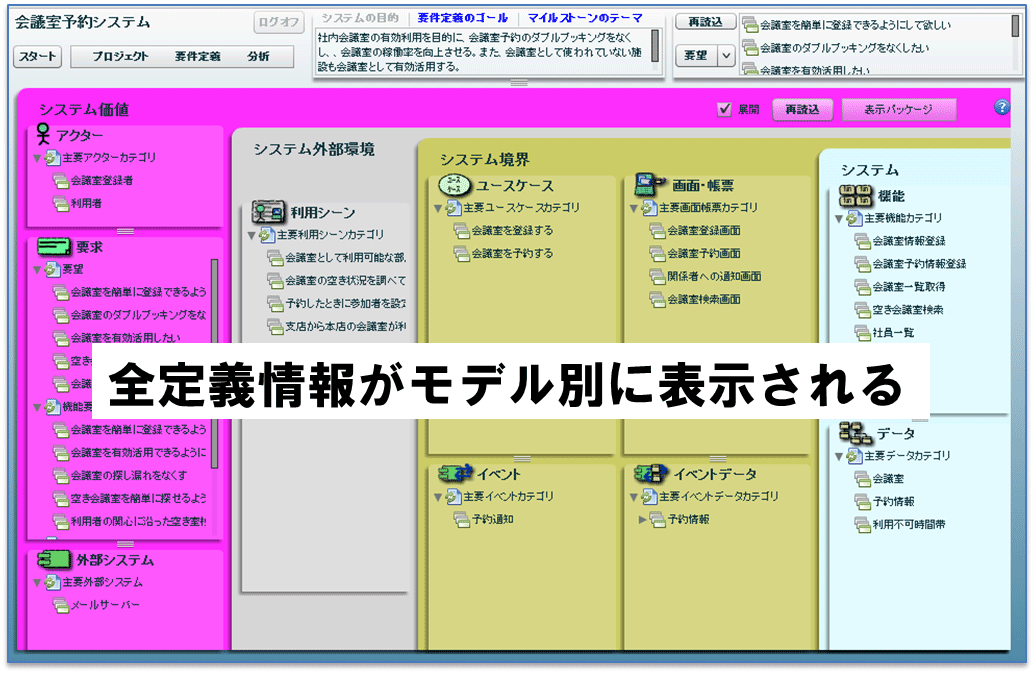1034x673 pixels.
Task: Switch to 要件定義のゴール tab
Action: [x=463, y=18]
